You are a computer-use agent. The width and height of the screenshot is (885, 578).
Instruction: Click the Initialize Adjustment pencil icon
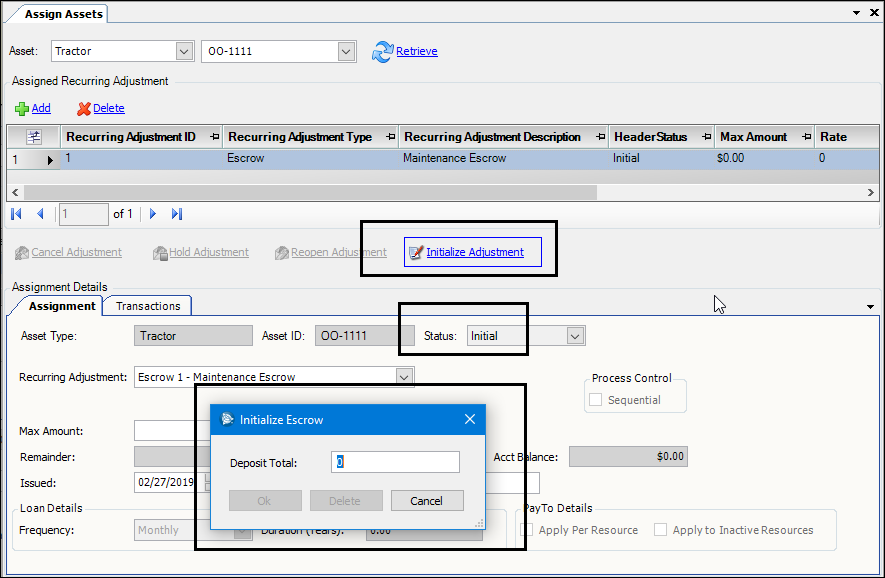416,252
